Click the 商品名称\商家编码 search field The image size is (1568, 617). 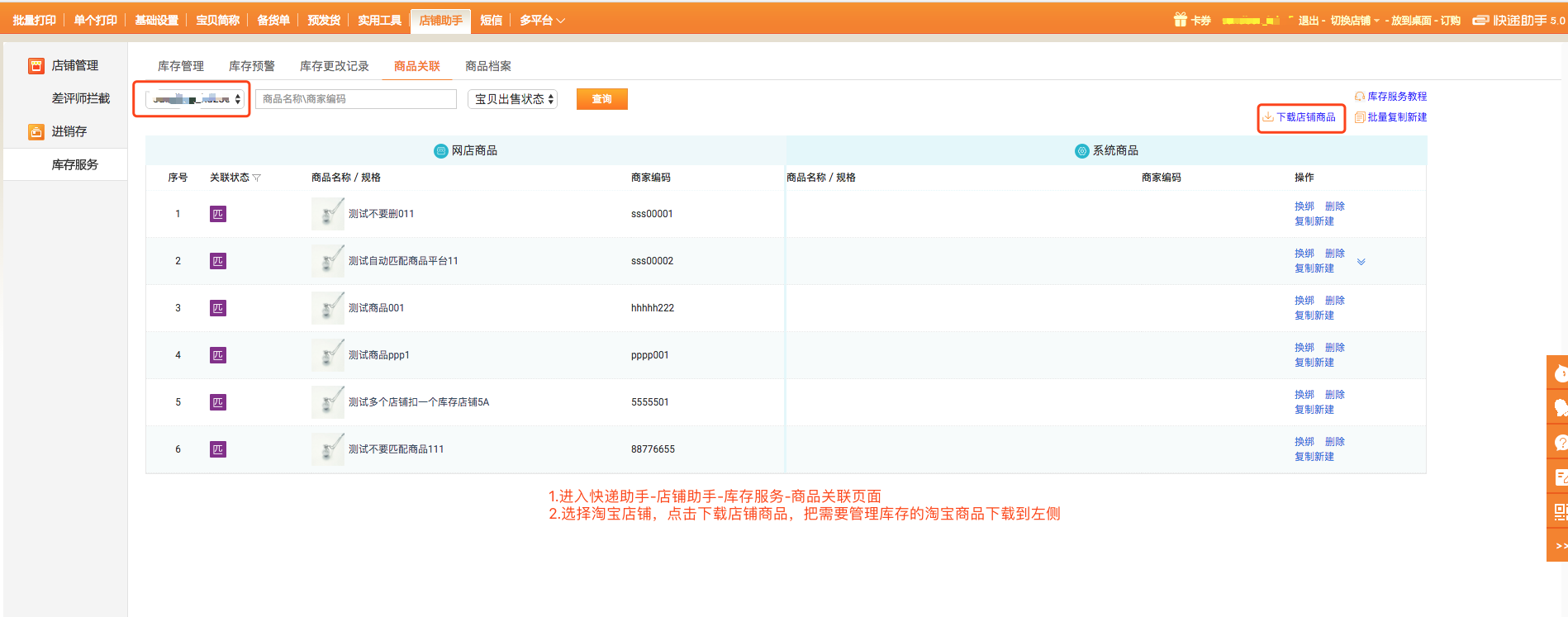pos(355,99)
